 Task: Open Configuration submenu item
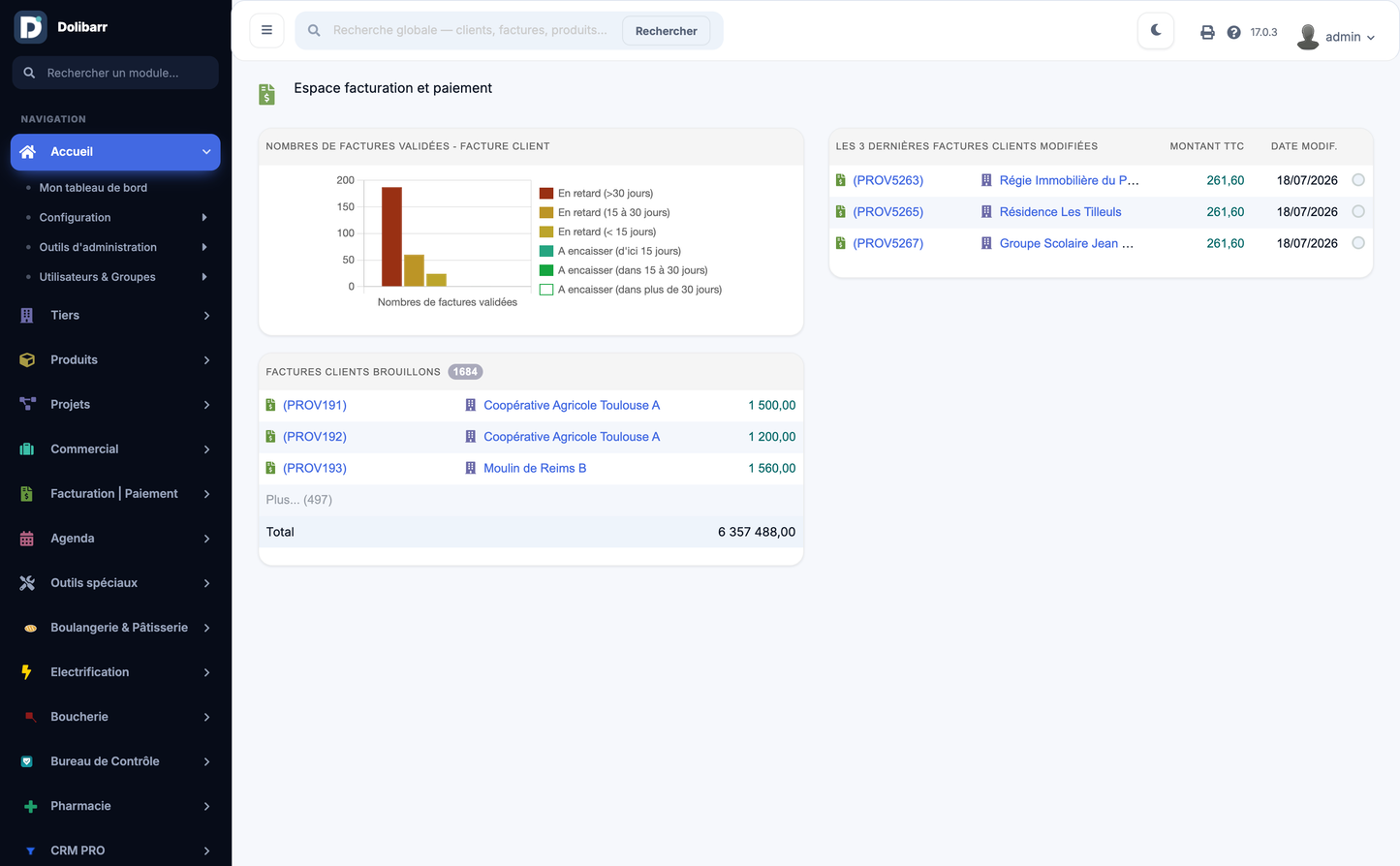[75, 218]
